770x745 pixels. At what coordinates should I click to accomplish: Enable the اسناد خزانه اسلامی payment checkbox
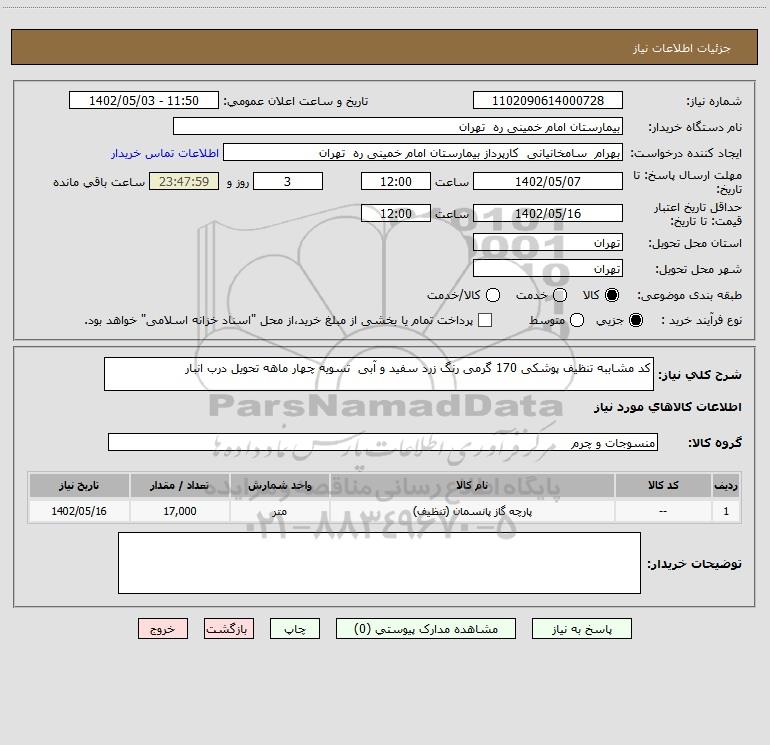(x=485, y=320)
